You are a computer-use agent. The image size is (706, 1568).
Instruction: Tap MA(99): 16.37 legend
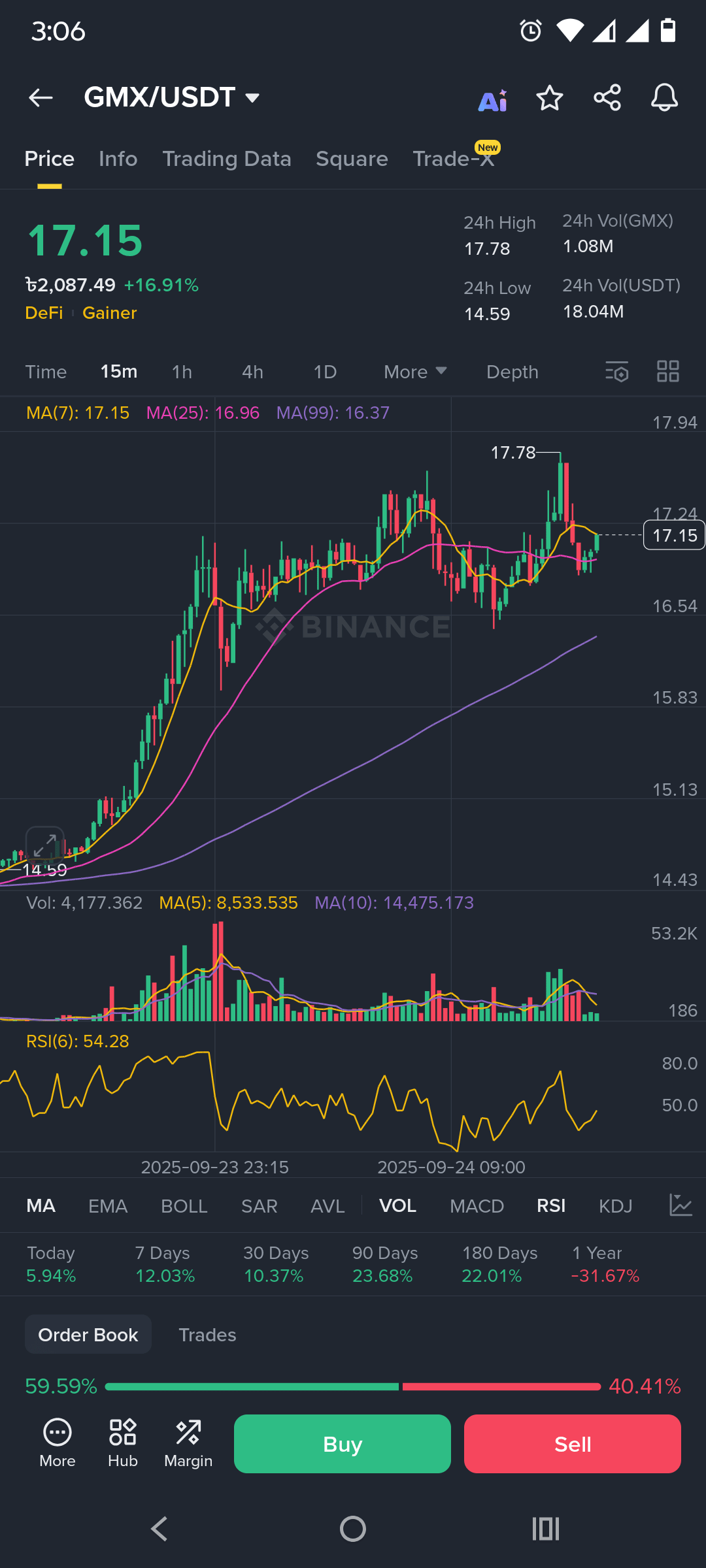[333, 413]
